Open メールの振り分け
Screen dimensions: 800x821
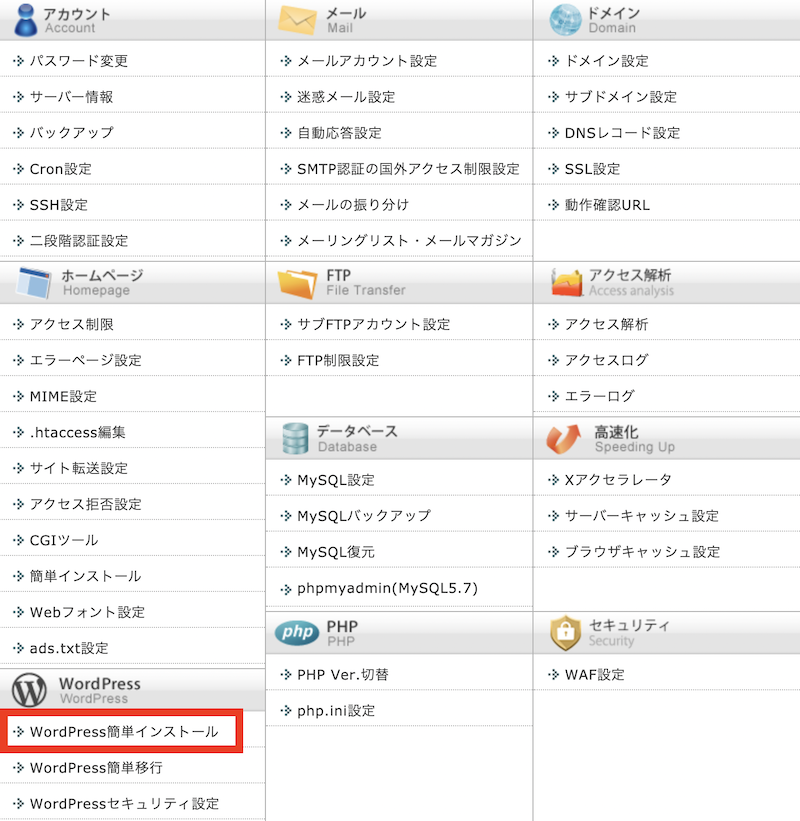click(353, 205)
